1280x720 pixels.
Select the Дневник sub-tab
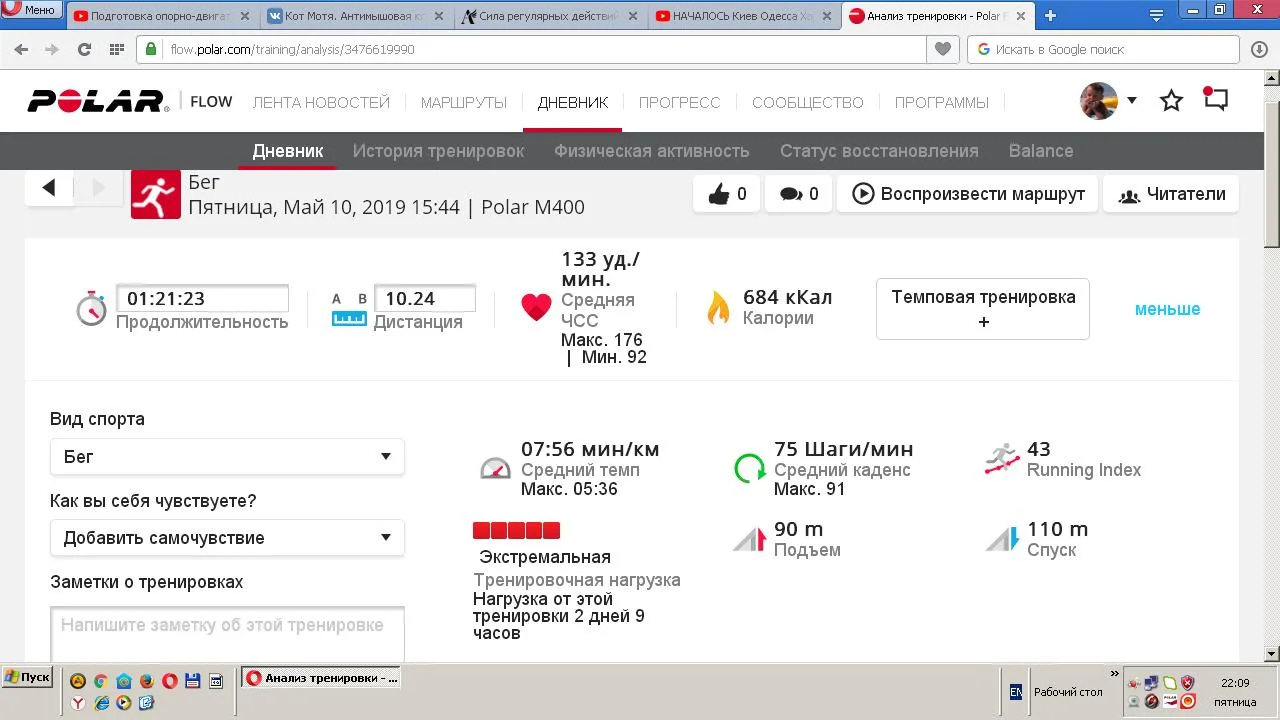point(288,151)
